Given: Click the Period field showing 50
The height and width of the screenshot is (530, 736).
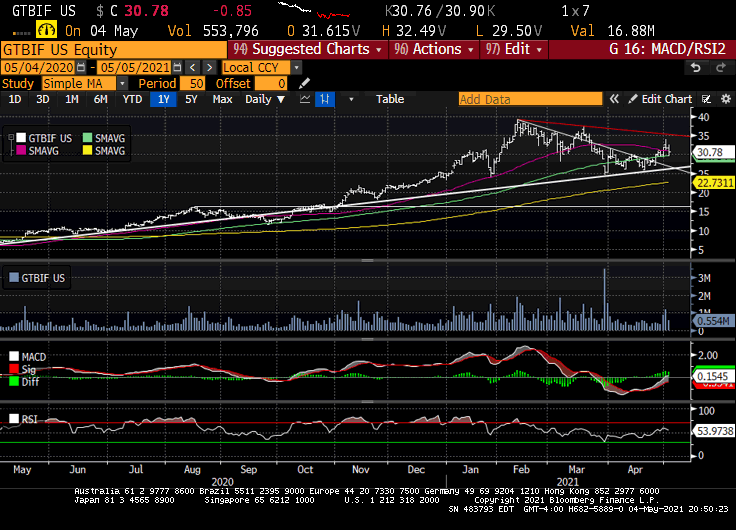Looking at the screenshot, I should [x=192, y=84].
